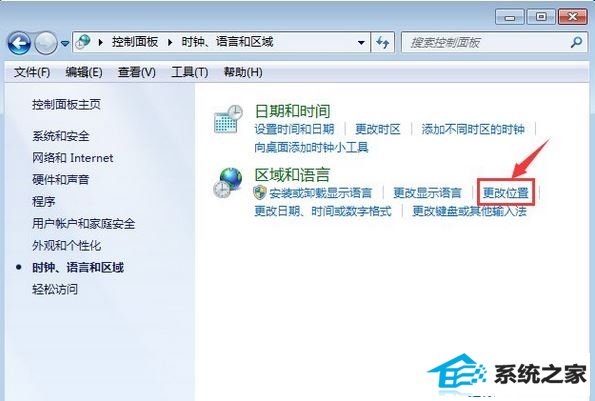Expand the breadcrumb arrow after 控制面板
The height and width of the screenshot is (401, 595).
(170, 42)
